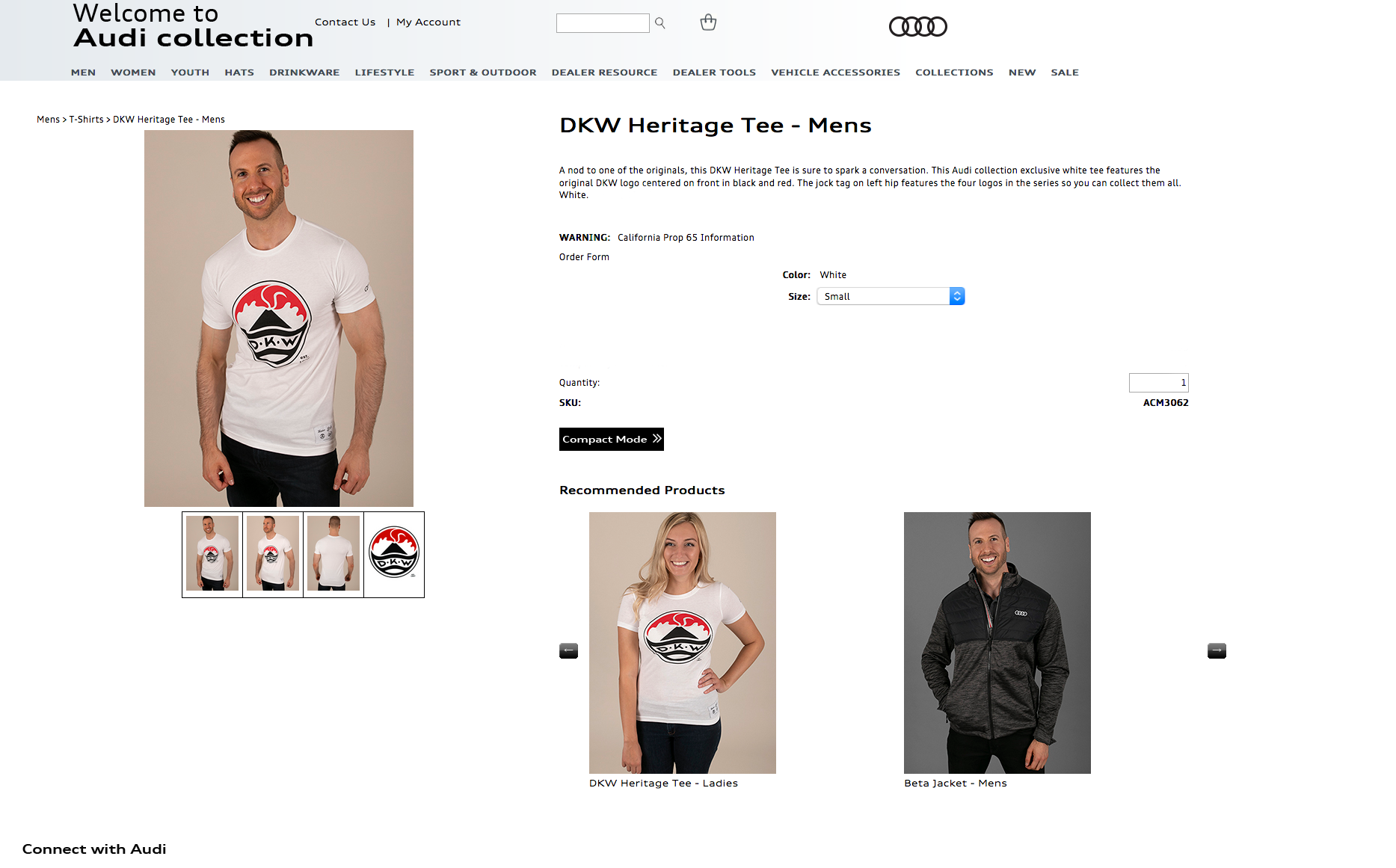
Task: Open the Beta Jacket - Mens product
Action: tap(997, 650)
